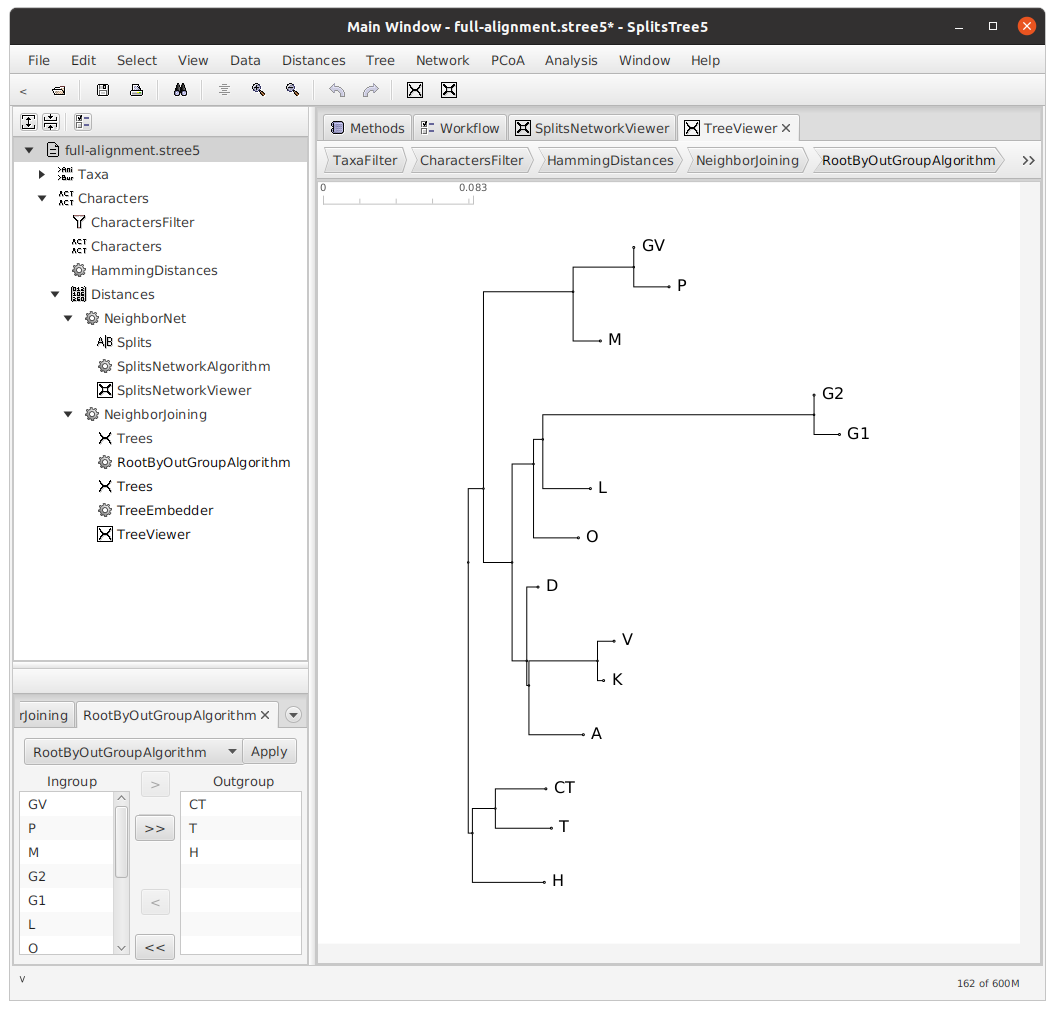Switch to the SplitsNetworkViewer tab
1055x1010 pixels.
tap(591, 128)
